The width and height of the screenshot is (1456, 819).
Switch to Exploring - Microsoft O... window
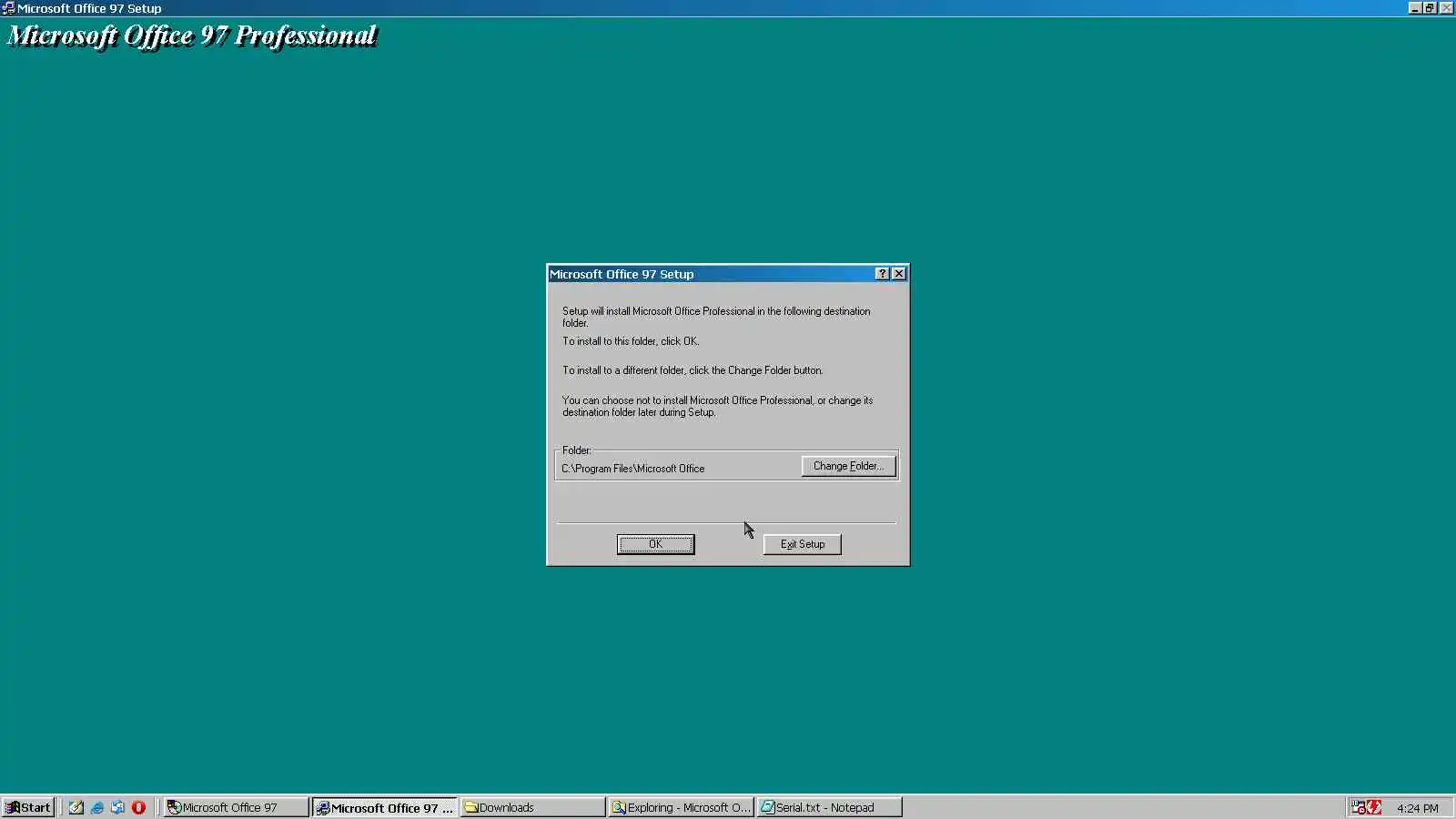(681, 807)
